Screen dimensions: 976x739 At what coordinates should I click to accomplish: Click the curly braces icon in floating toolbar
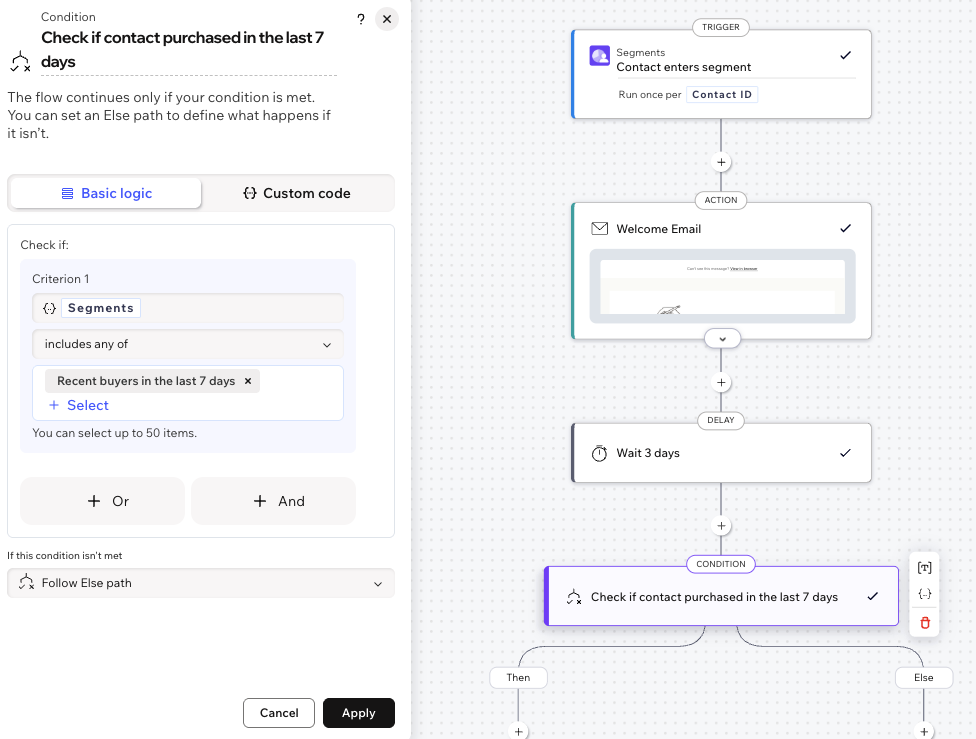[924, 595]
